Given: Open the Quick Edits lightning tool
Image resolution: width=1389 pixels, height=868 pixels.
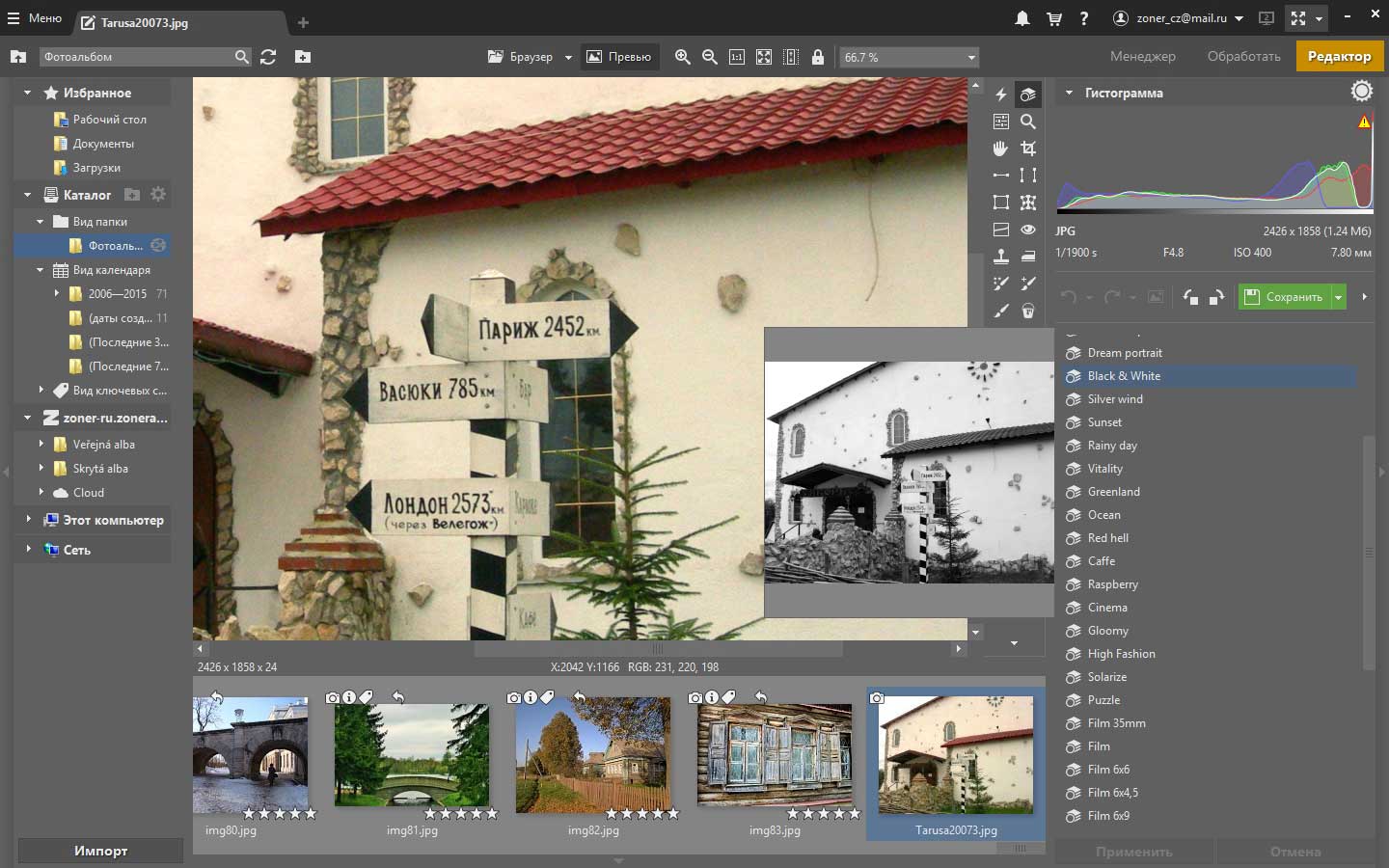Looking at the screenshot, I should pos(1001,95).
